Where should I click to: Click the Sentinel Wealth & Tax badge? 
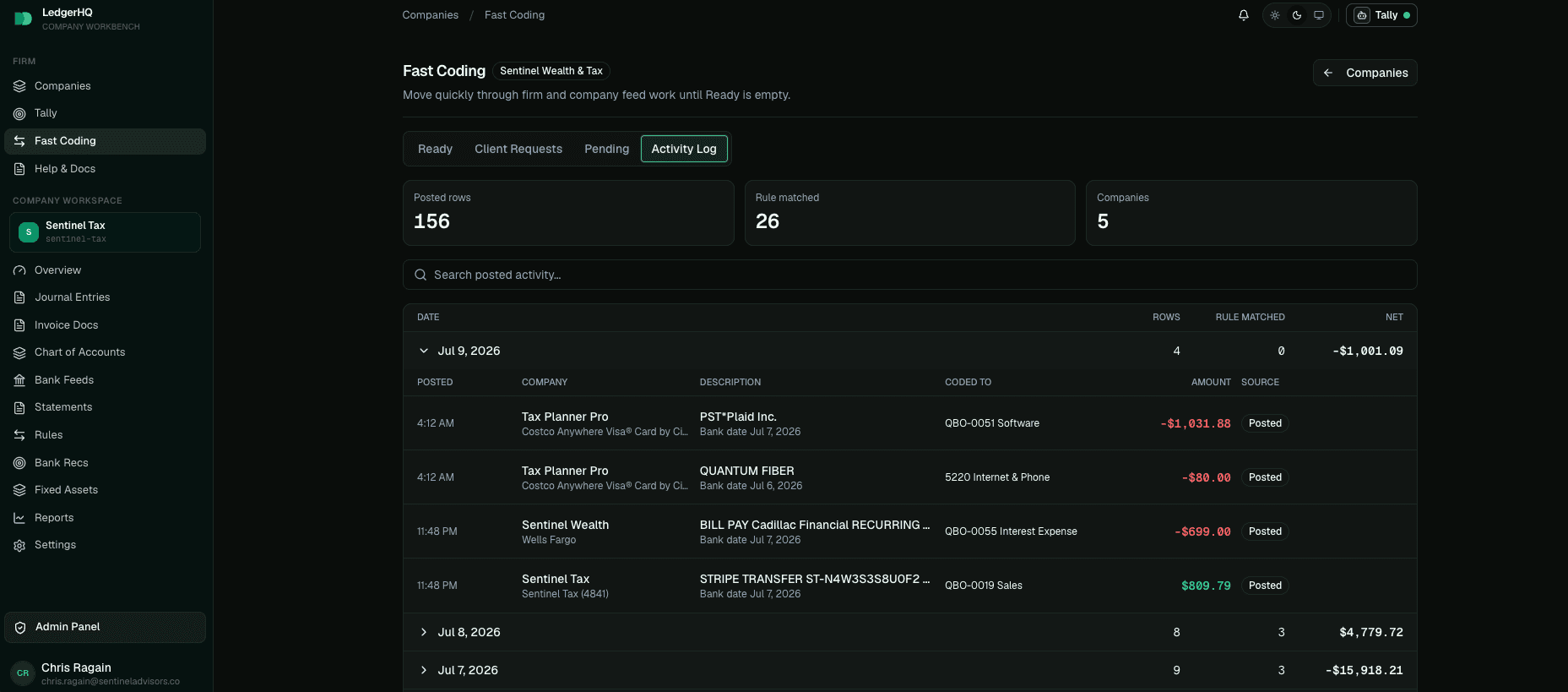[x=551, y=71]
